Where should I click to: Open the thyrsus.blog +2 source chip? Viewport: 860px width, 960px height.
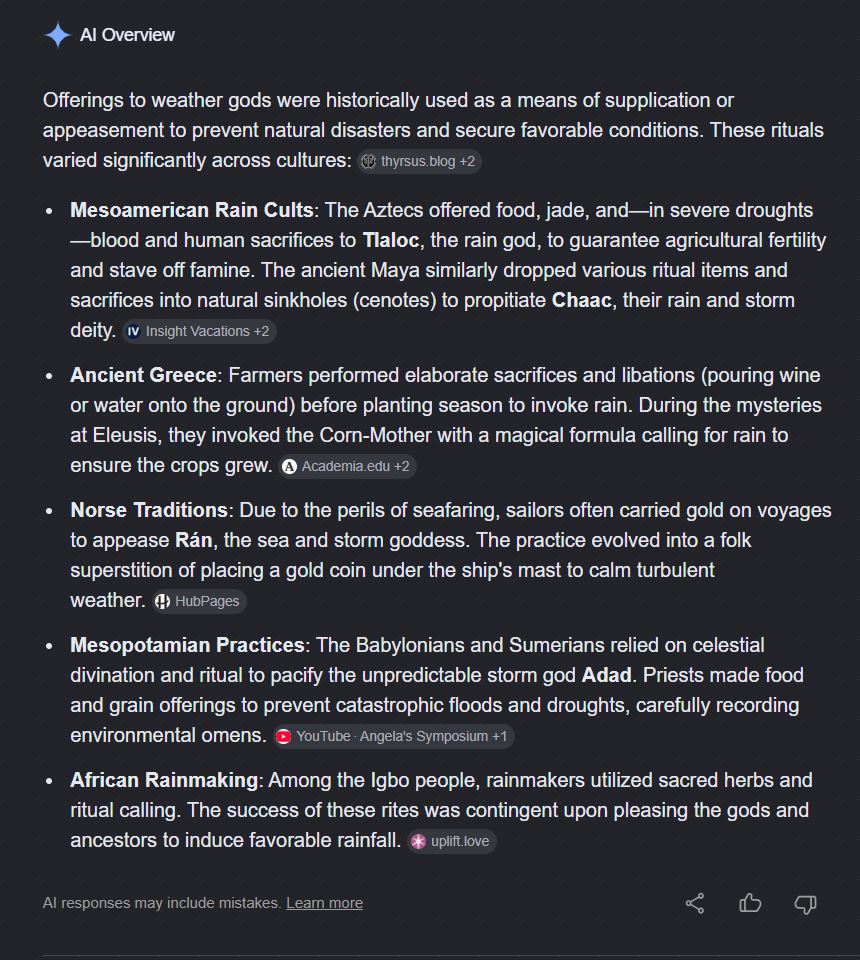click(419, 162)
